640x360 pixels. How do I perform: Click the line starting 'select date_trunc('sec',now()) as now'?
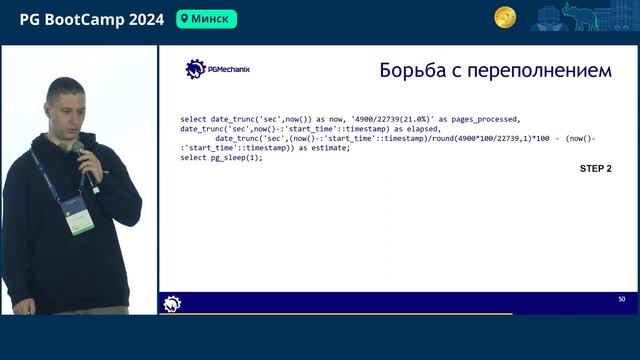(x=351, y=119)
